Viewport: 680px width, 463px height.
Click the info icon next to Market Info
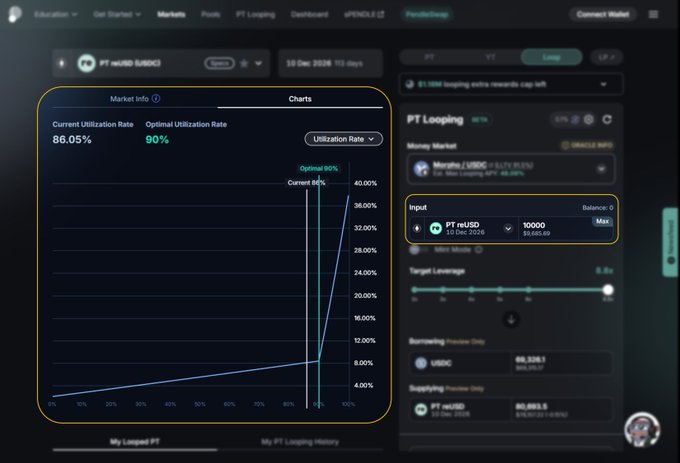pyautogui.click(x=156, y=98)
